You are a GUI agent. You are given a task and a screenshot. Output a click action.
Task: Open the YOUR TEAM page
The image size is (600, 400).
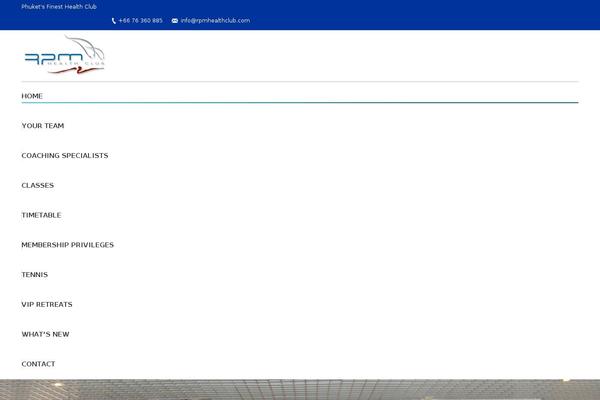click(x=43, y=126)
